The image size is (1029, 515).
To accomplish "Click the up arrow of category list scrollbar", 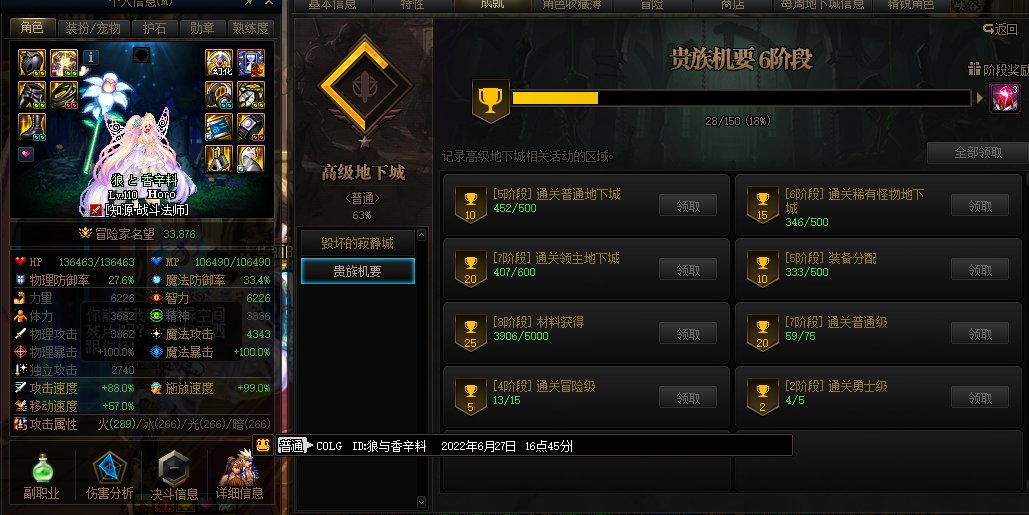I will [421, 235].
